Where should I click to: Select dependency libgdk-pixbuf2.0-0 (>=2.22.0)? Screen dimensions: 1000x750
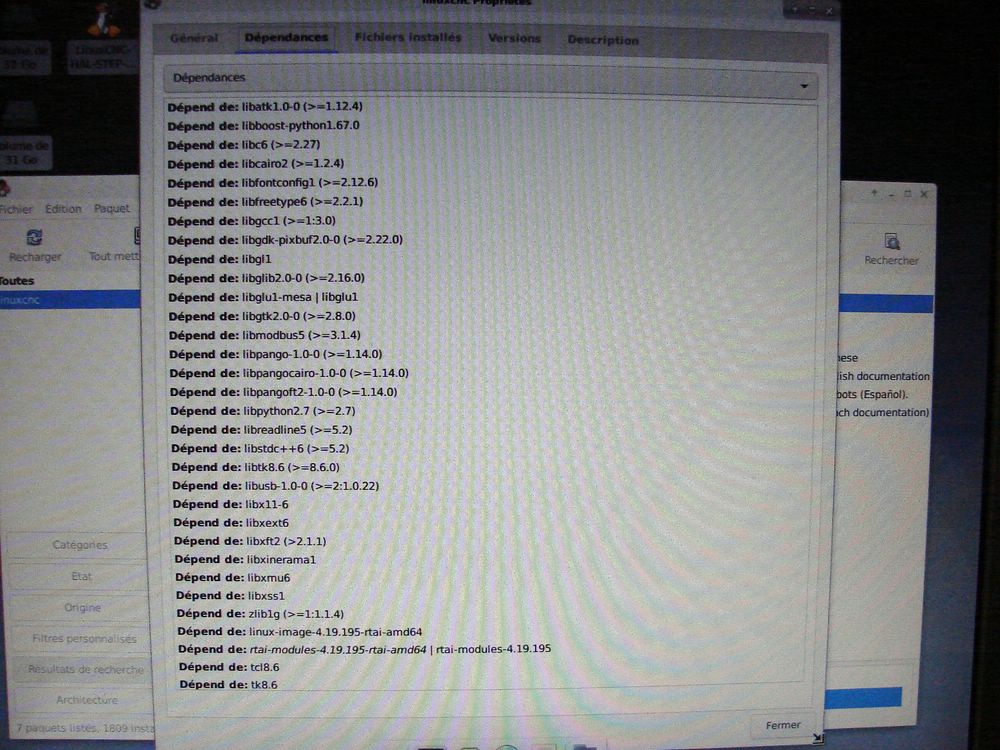(x=286, y=240)
